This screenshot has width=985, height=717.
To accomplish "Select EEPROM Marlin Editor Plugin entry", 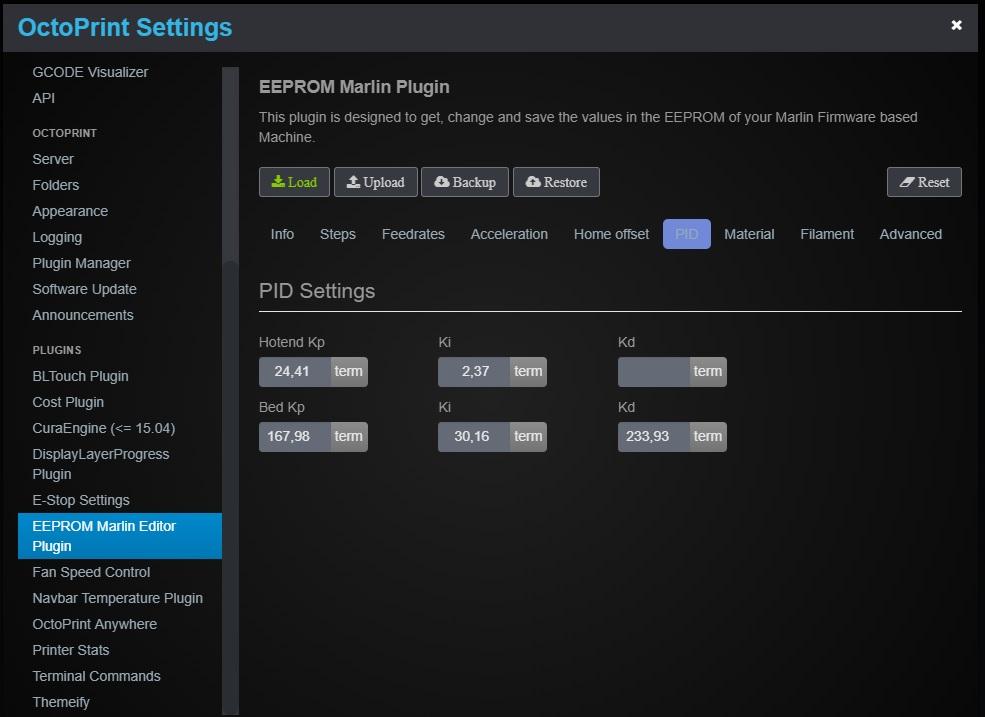I will (x=119, y=536).
